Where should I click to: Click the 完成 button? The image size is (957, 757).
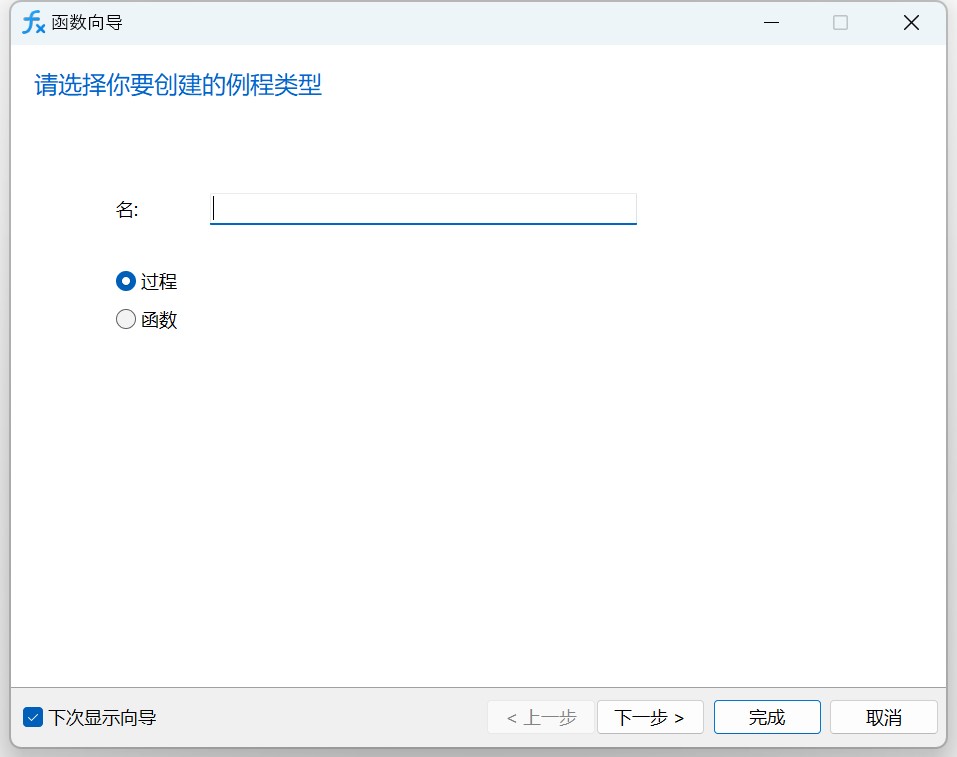tap(767, 717)
